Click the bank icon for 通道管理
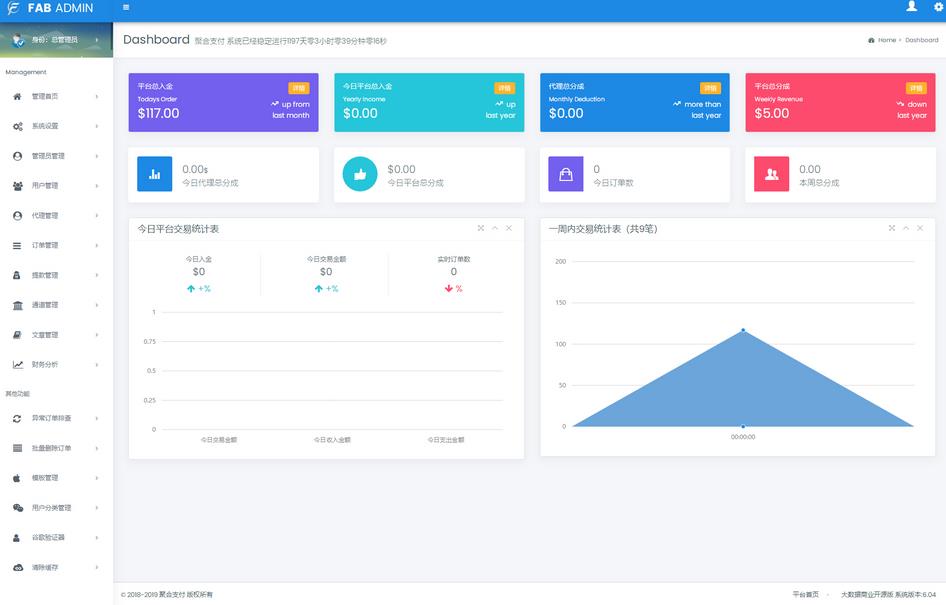Viewport: 946px width, 605px height. tap(17, 305)
